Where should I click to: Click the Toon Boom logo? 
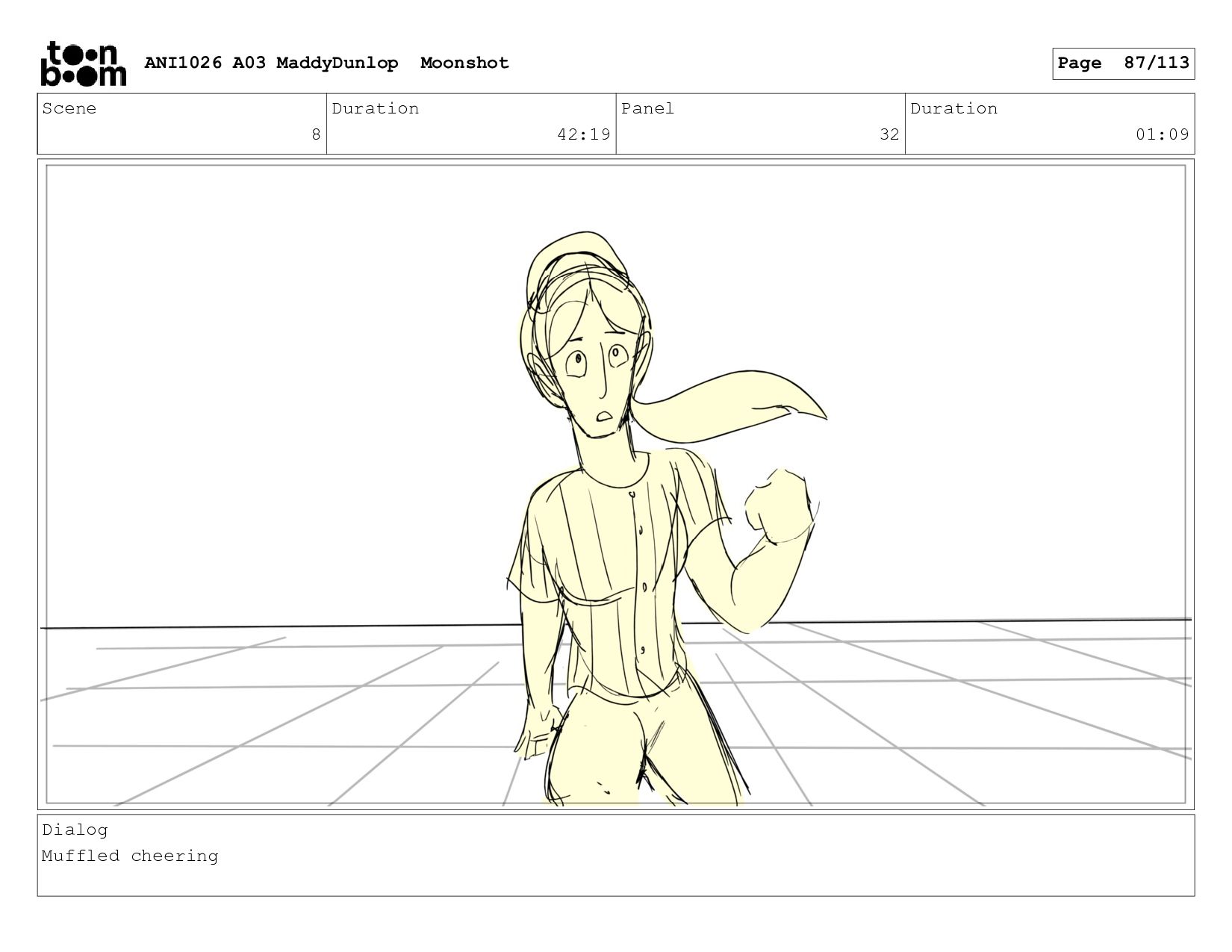(x=83, y=63)
